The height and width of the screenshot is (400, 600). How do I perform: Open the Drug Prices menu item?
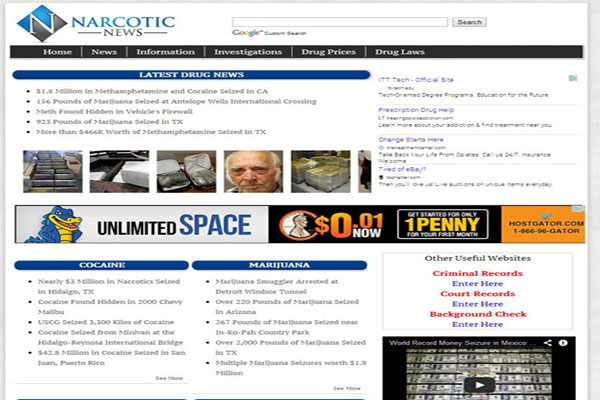point(327,52)
